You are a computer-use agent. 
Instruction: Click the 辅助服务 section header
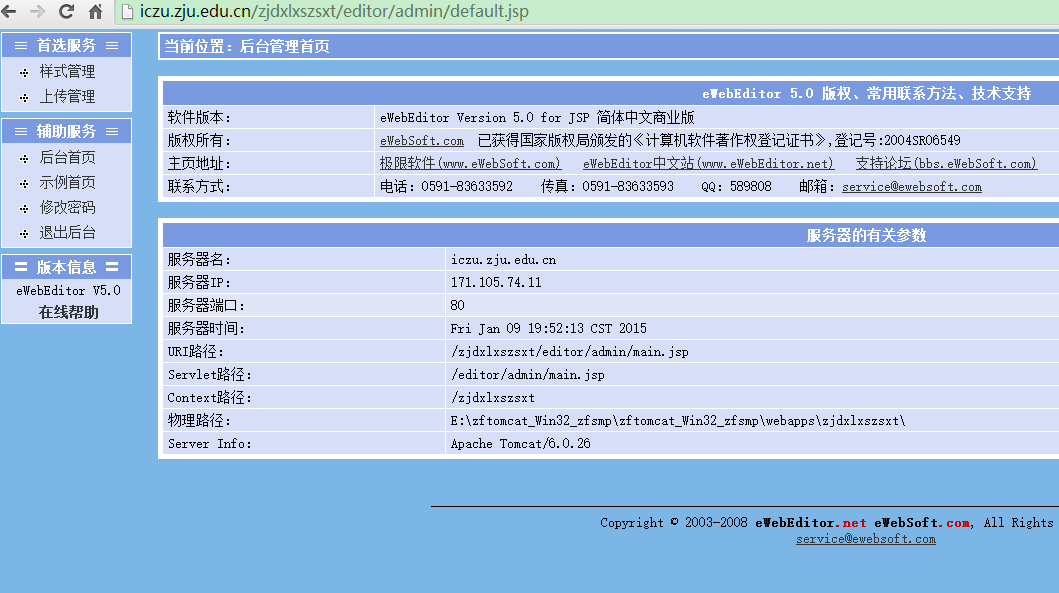click(x=67, y=131)
